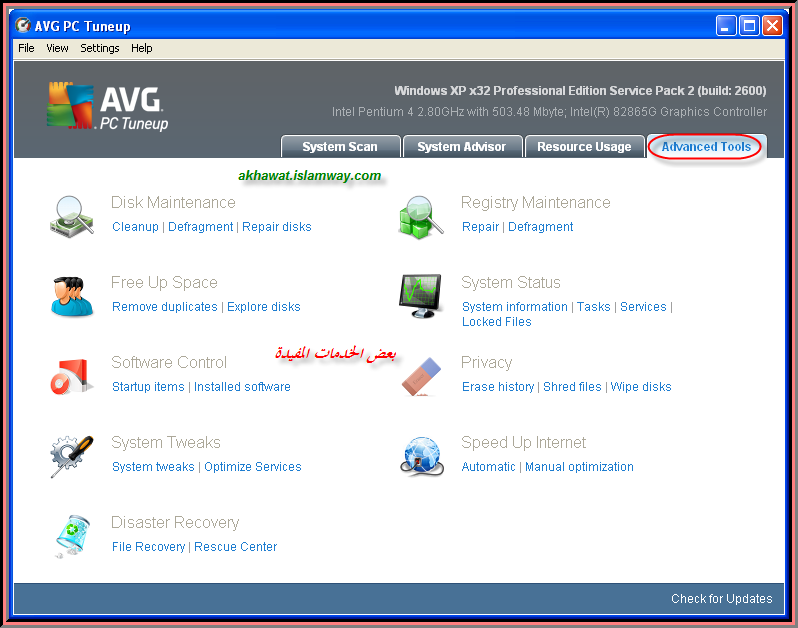Click the Intel Pentium 4 hardware info text
The width and height of the screenshot is (798, 628).
549,111
